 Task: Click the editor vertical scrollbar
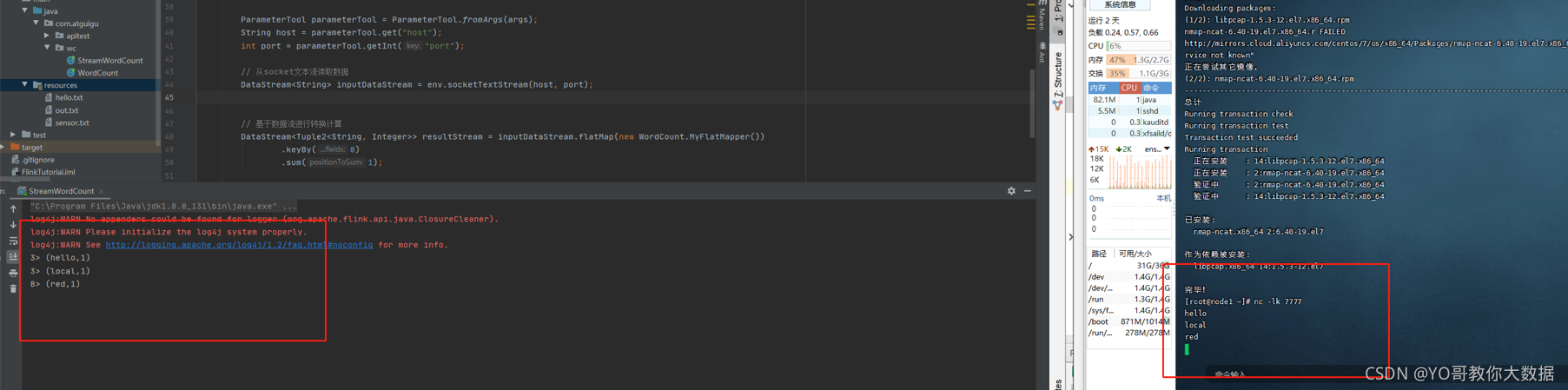point(1032,102)
